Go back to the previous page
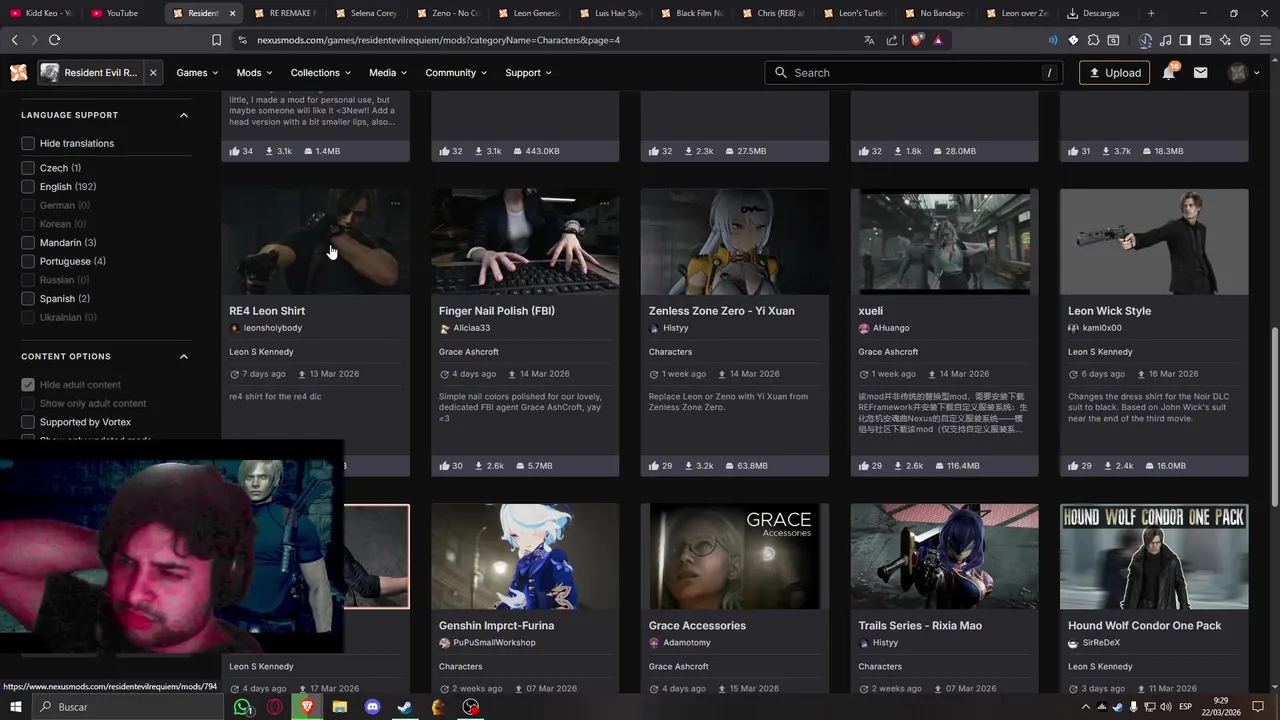This screenshot has height=720, width=1280. pyautogui.click(x=14, y=40)
